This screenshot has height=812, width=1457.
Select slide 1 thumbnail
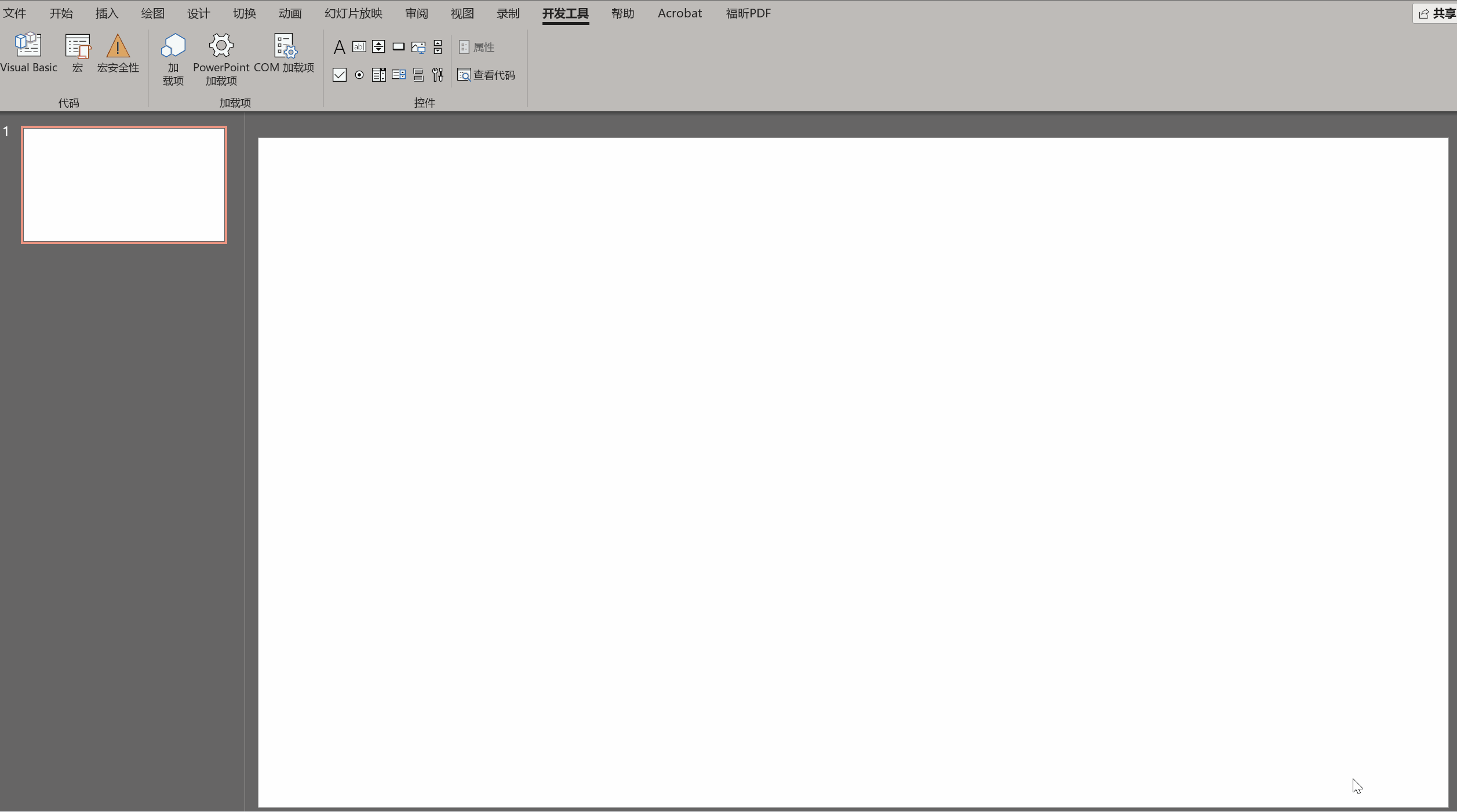tap(123, 185)
